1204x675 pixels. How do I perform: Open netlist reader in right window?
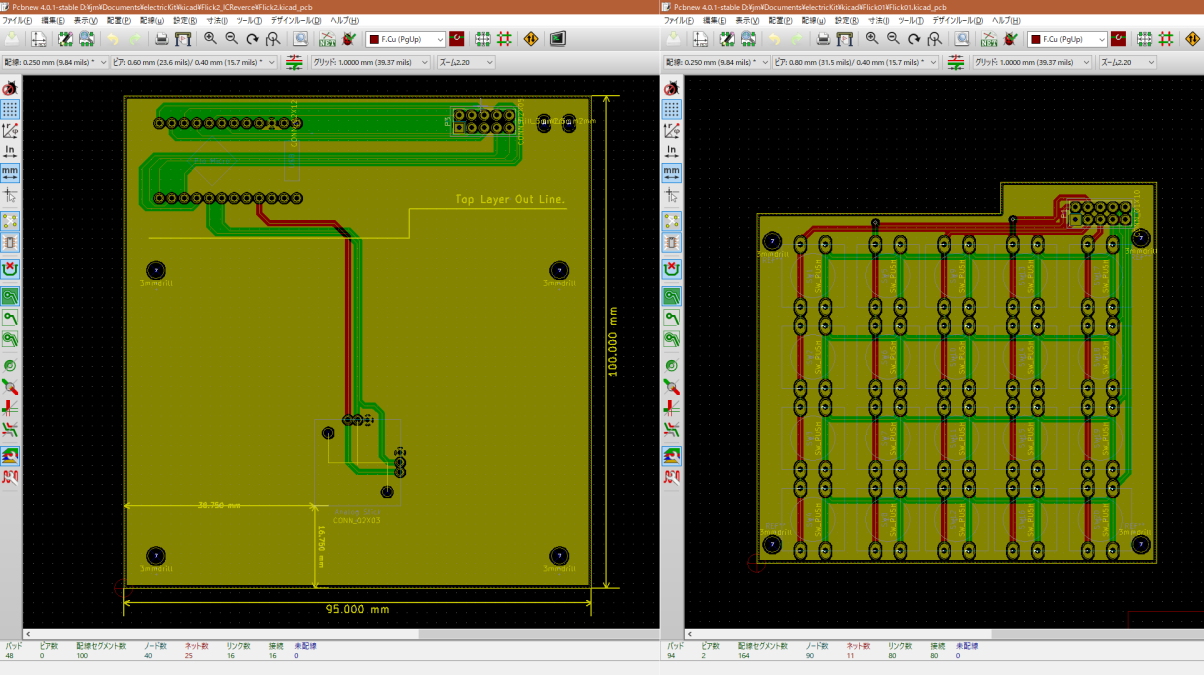[x=988, y=39]
